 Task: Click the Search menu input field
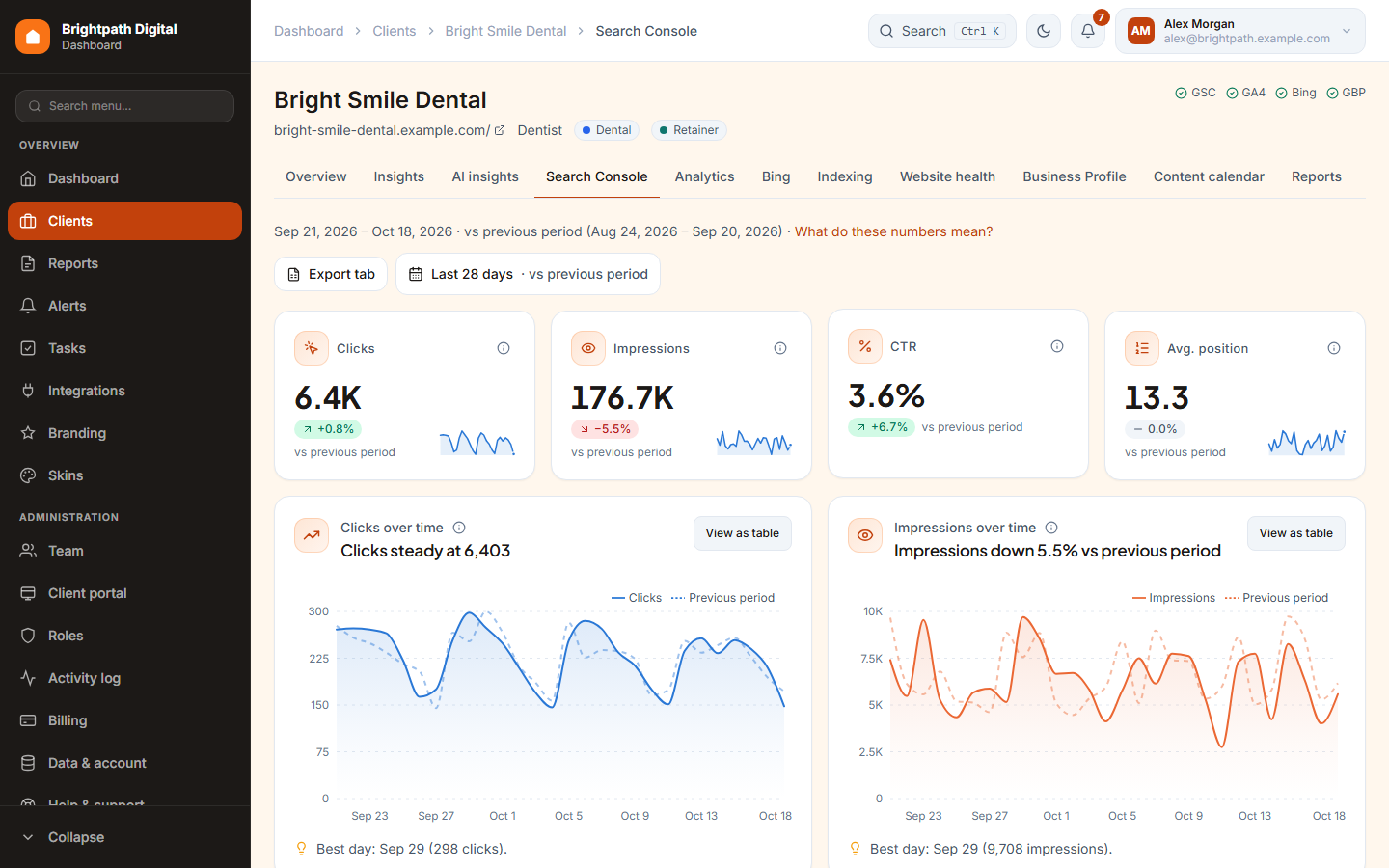click(124, 106)
